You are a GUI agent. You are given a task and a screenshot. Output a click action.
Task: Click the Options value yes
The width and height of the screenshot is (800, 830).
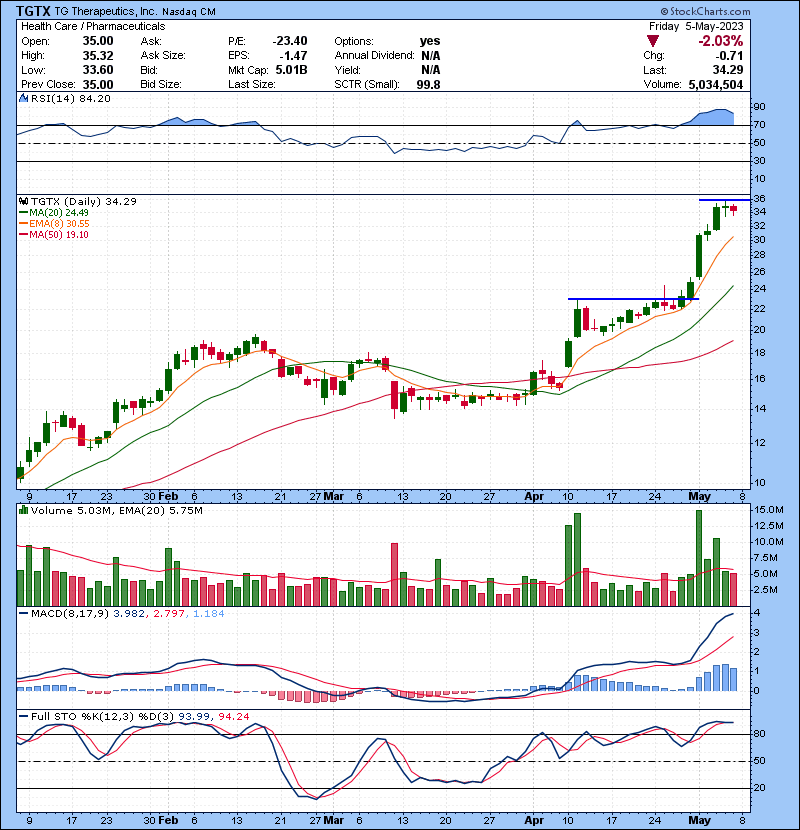tap(430, 41)
